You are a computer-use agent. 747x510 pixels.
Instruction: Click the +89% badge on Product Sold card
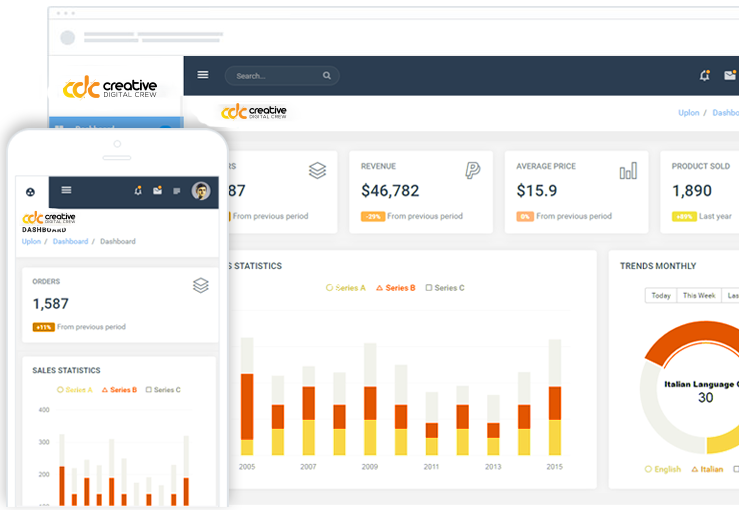[x=684, y=217]
